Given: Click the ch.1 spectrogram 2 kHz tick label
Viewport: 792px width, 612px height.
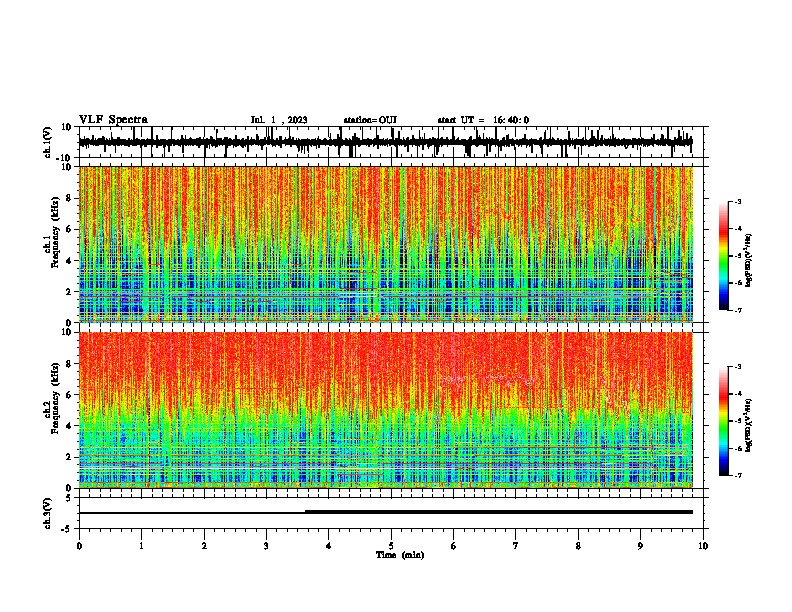Looking at the screenshot, I should pos(69,292).
